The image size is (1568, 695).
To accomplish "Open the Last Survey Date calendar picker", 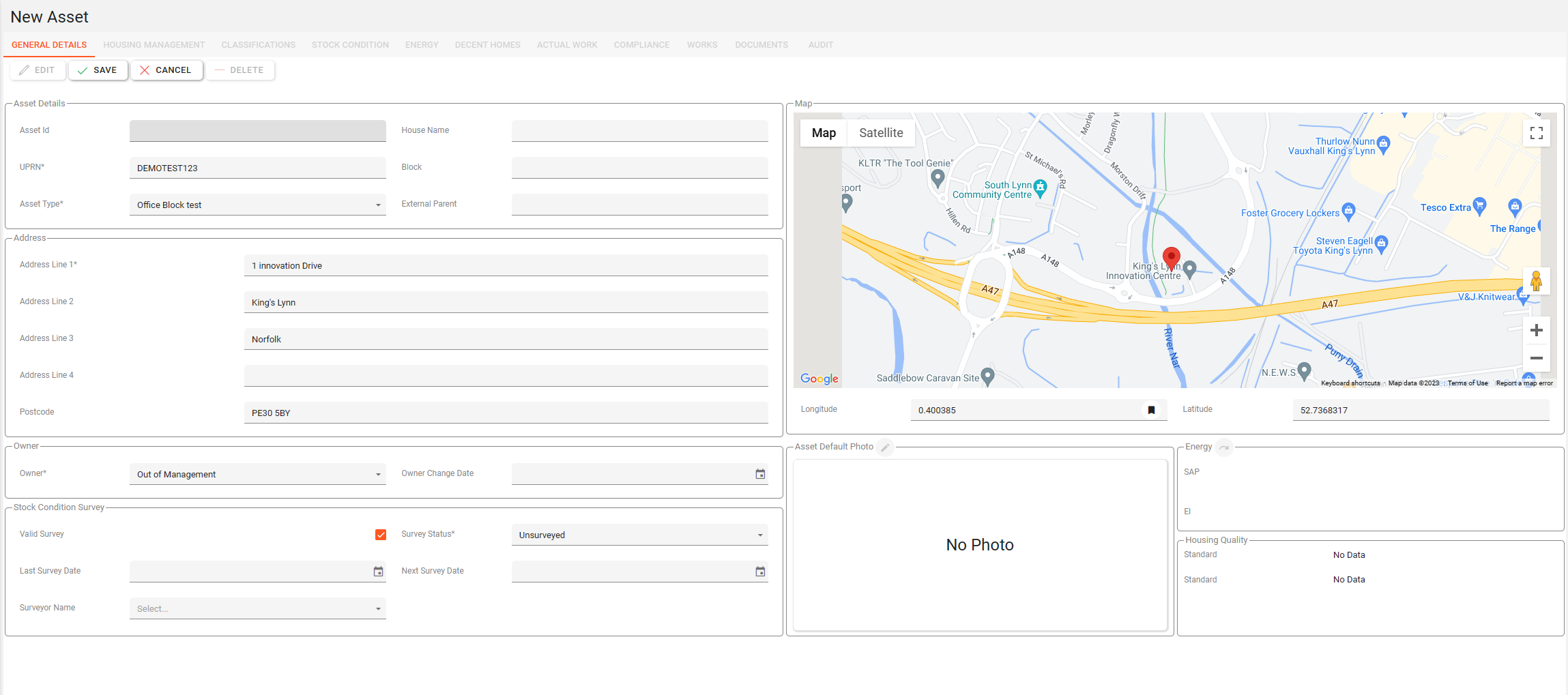I will 378,572.
